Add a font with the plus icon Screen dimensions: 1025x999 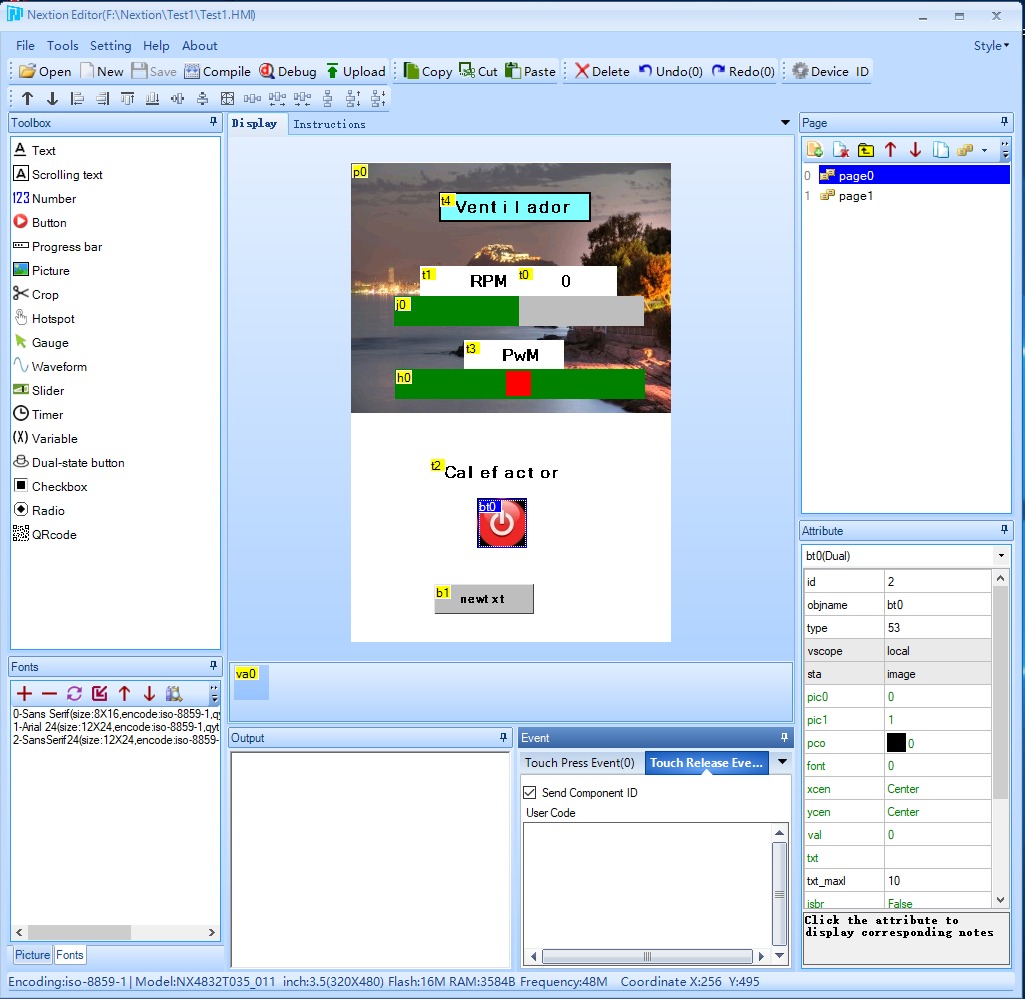click(x=24, y=693)
